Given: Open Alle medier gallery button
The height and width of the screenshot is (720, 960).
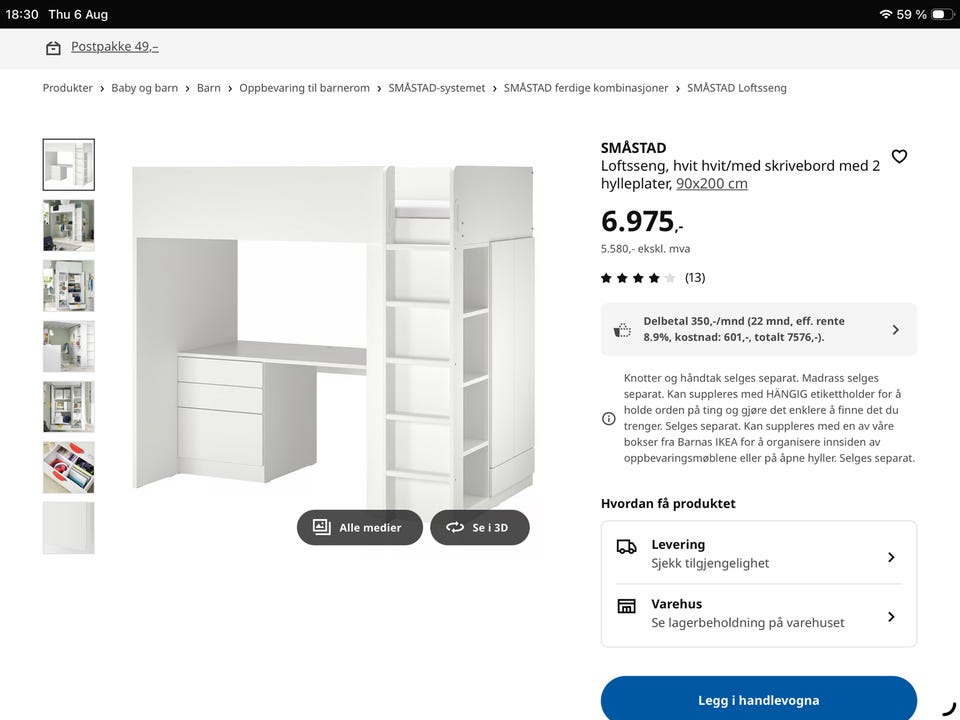Looking at the screenshot, I should (359, 527).
